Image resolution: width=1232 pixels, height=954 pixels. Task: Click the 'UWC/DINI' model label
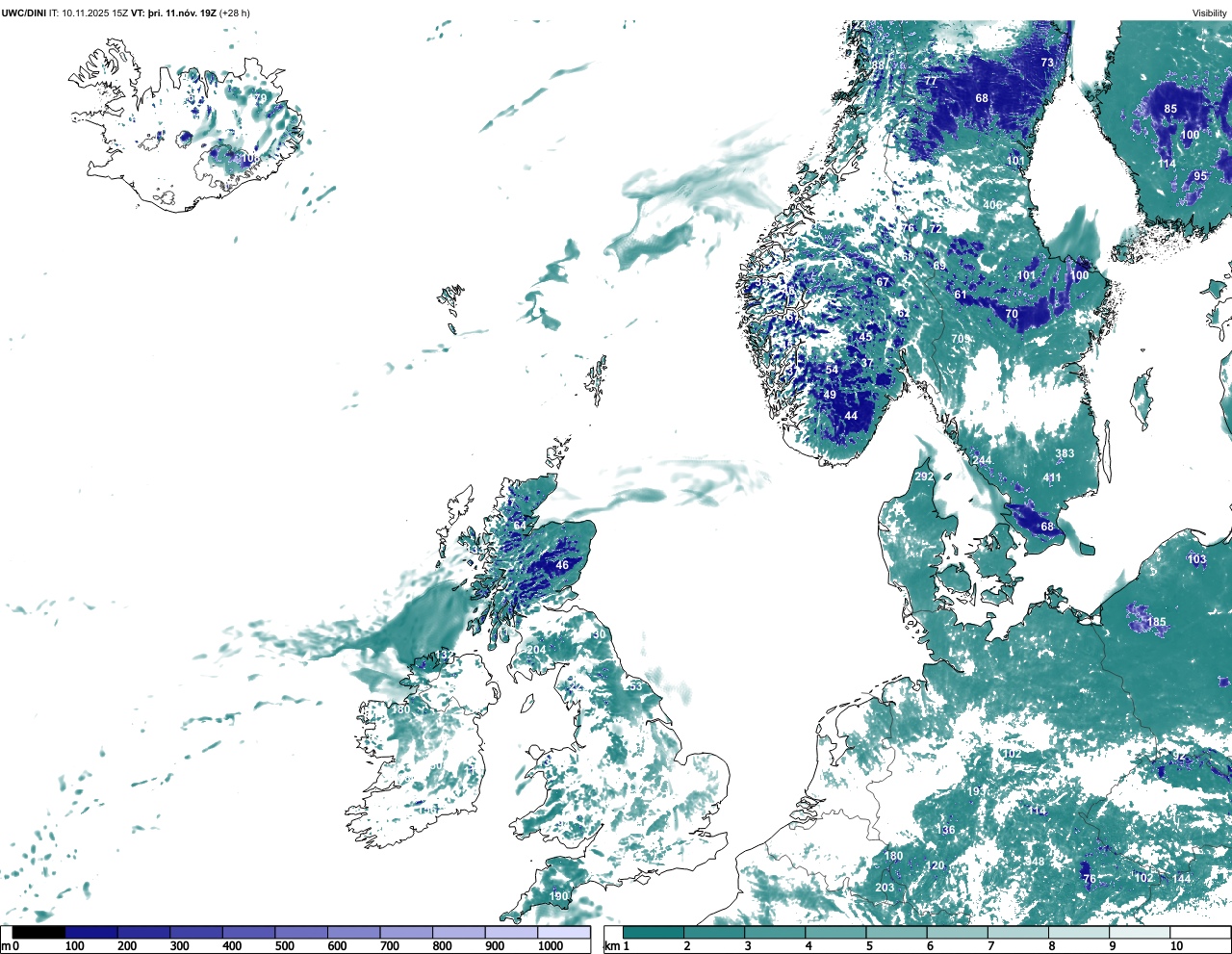[24, 13]
